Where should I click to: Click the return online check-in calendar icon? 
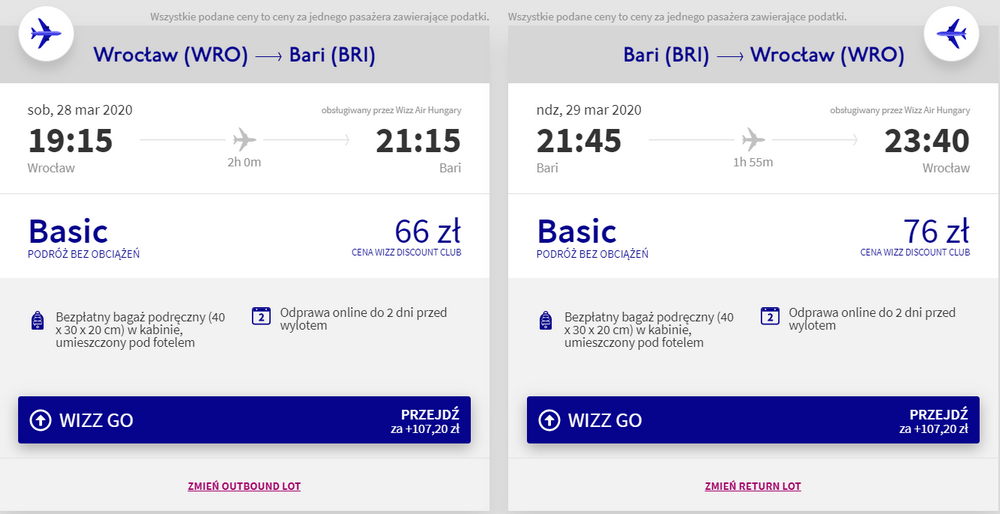770,316
